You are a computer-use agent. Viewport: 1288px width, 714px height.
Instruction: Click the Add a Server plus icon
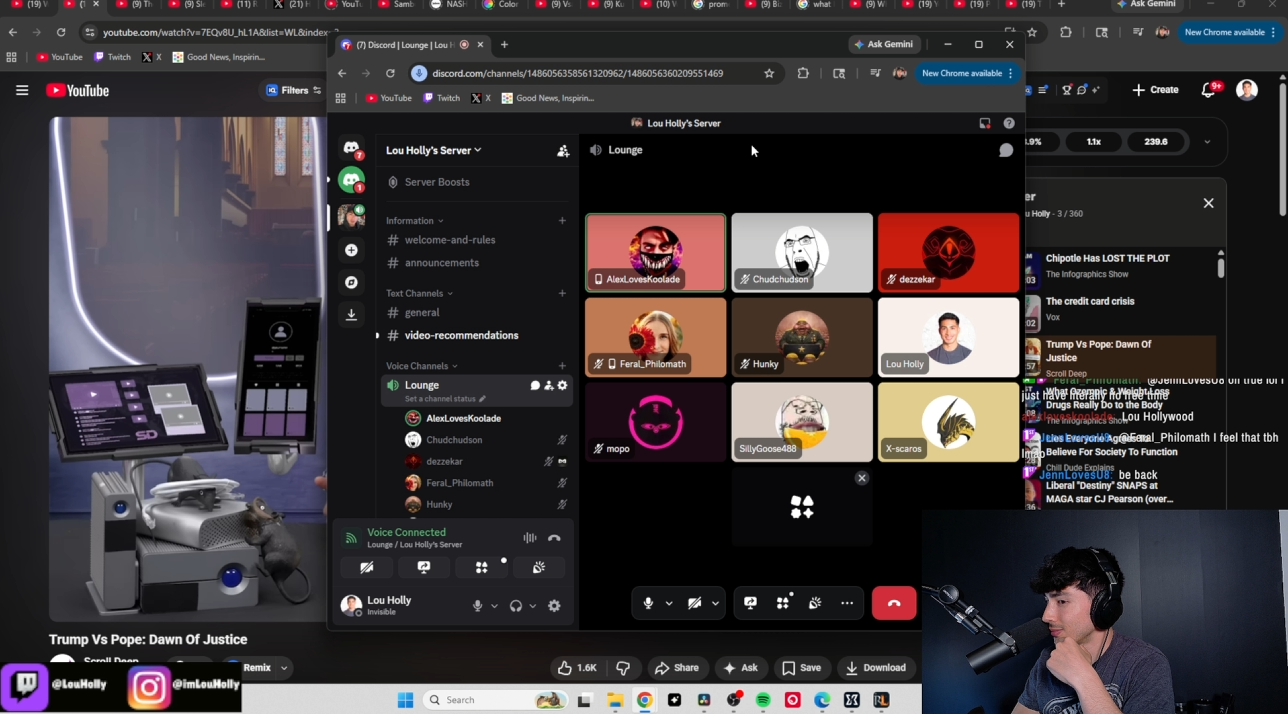(351, 250)
